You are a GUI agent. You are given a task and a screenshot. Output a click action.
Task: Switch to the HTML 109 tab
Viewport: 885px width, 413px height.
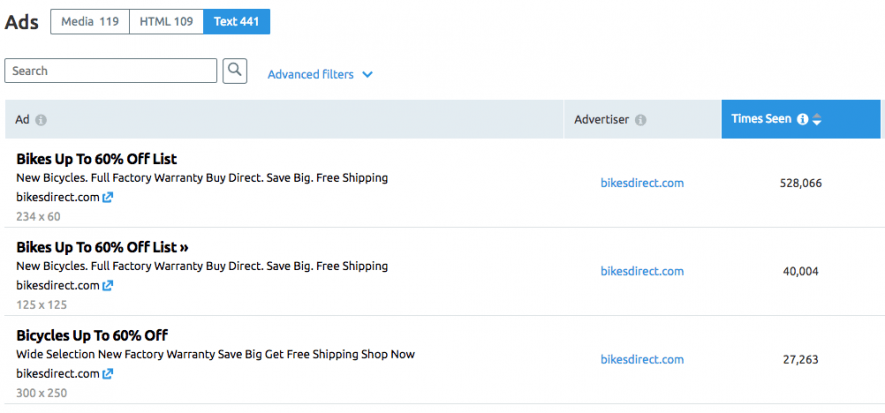[x=167, y=22]
